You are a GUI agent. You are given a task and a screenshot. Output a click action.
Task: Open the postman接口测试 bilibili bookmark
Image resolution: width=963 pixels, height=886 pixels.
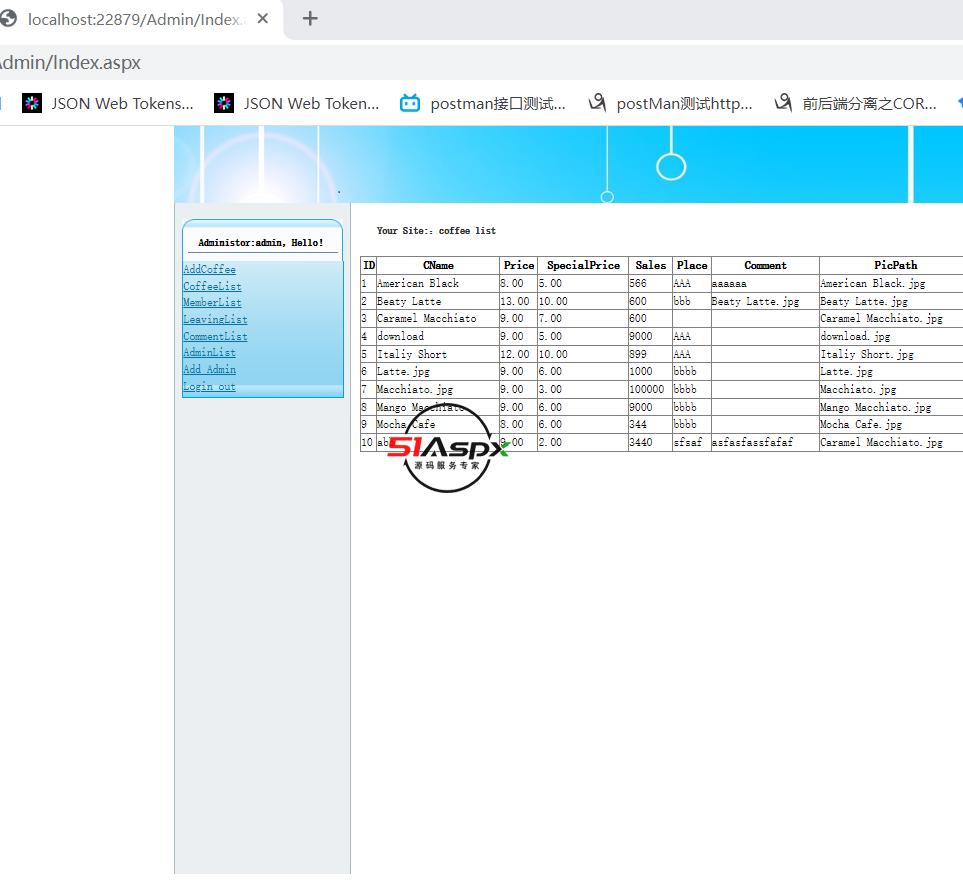pos(483,103)
